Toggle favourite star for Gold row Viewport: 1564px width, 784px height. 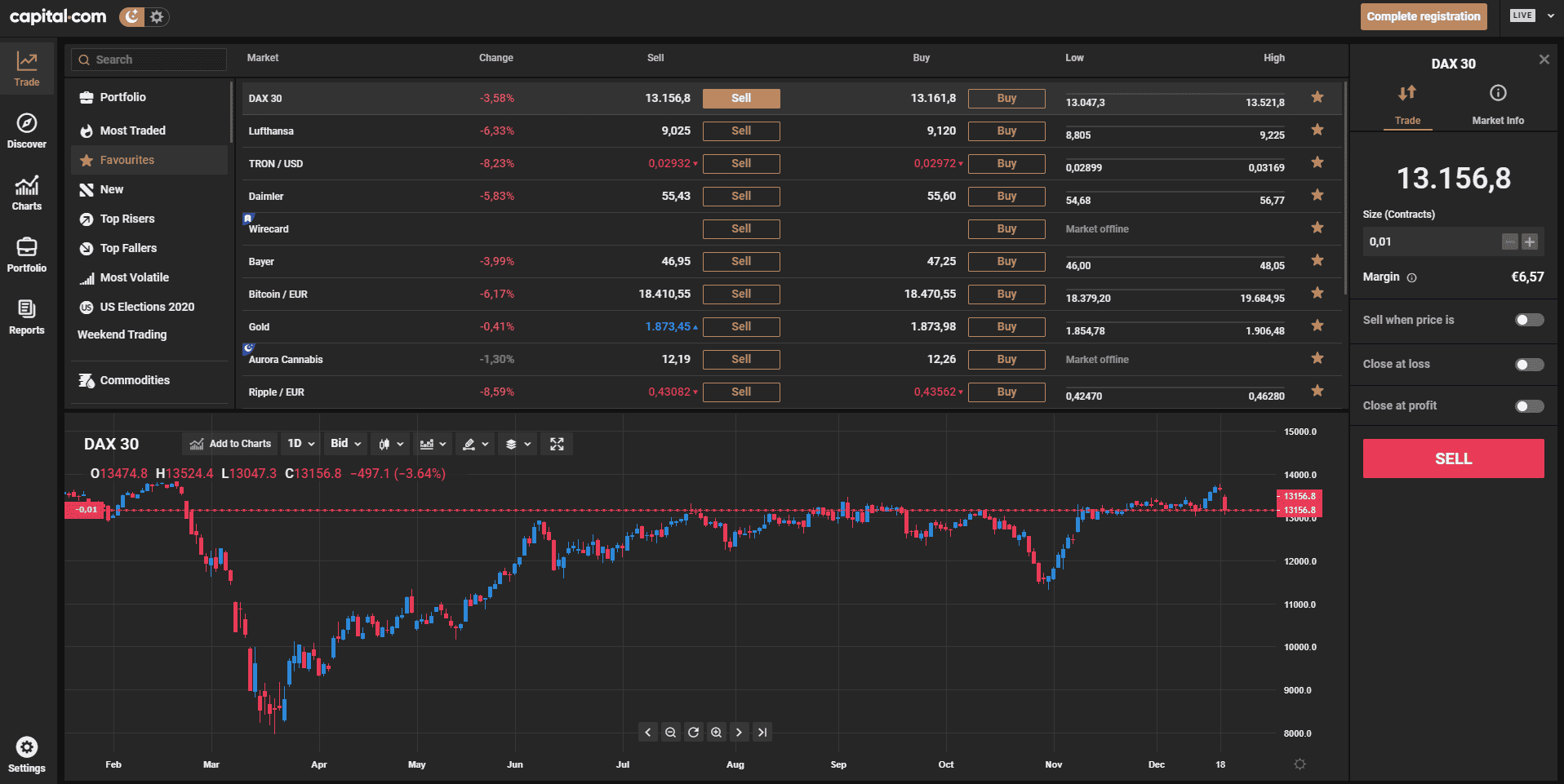click(1317, 326)
